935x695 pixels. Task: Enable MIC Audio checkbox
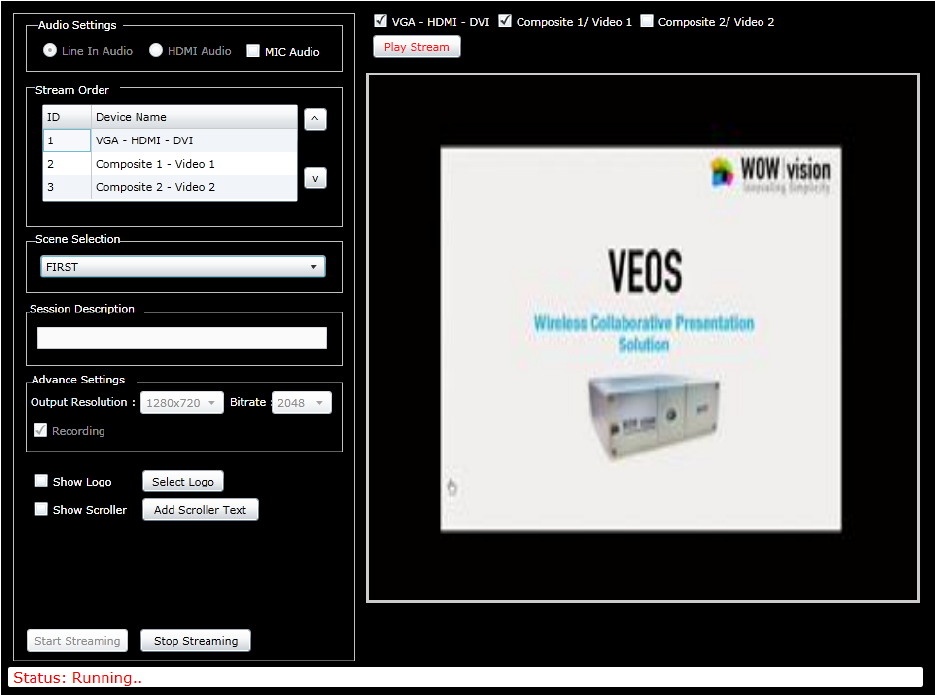coord(253,51)
